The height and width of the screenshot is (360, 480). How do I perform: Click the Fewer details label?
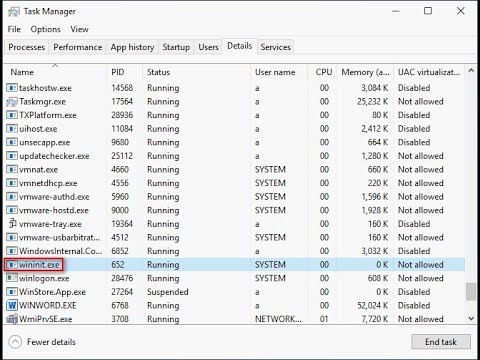[x=51, y=342]
